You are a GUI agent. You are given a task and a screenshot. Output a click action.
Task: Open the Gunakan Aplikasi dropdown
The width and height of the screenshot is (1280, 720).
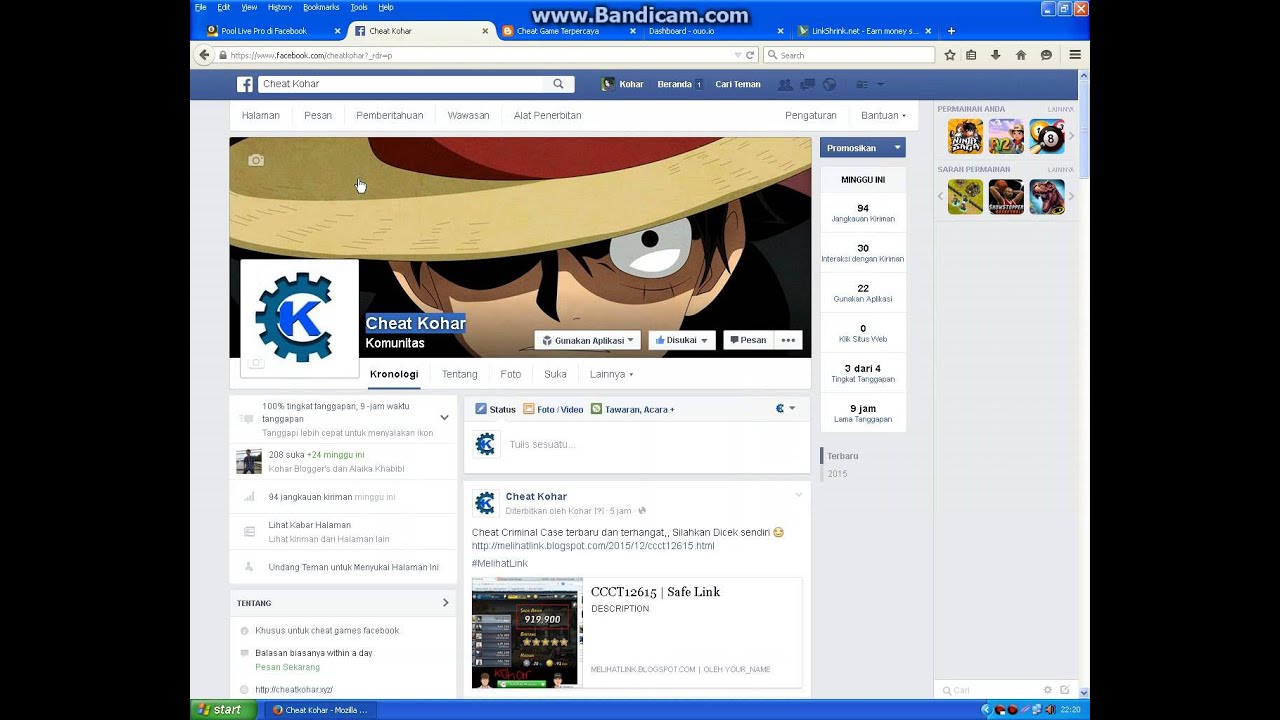(x=587, y=340)
